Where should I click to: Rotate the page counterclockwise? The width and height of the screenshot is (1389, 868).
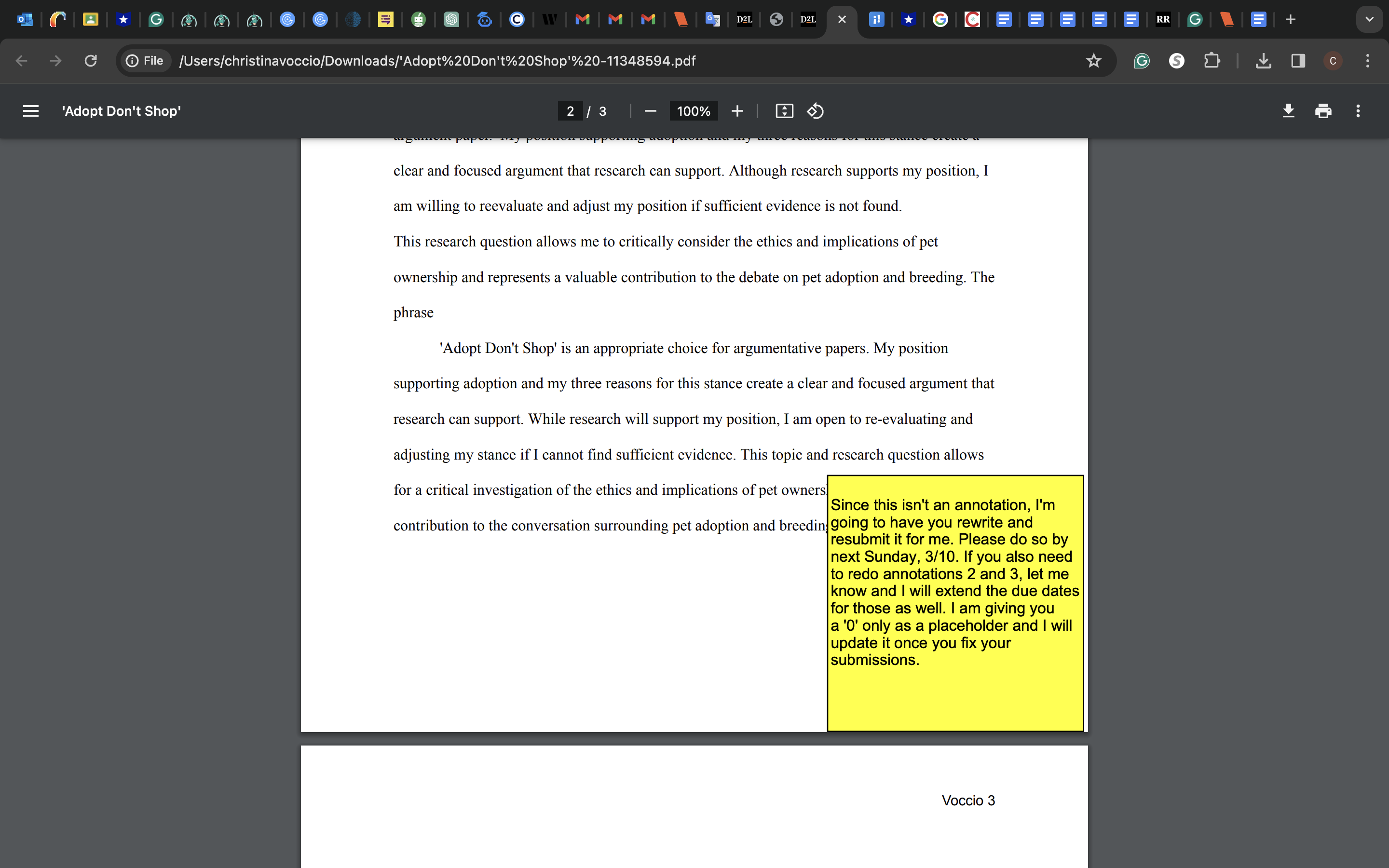pos(816,111)
